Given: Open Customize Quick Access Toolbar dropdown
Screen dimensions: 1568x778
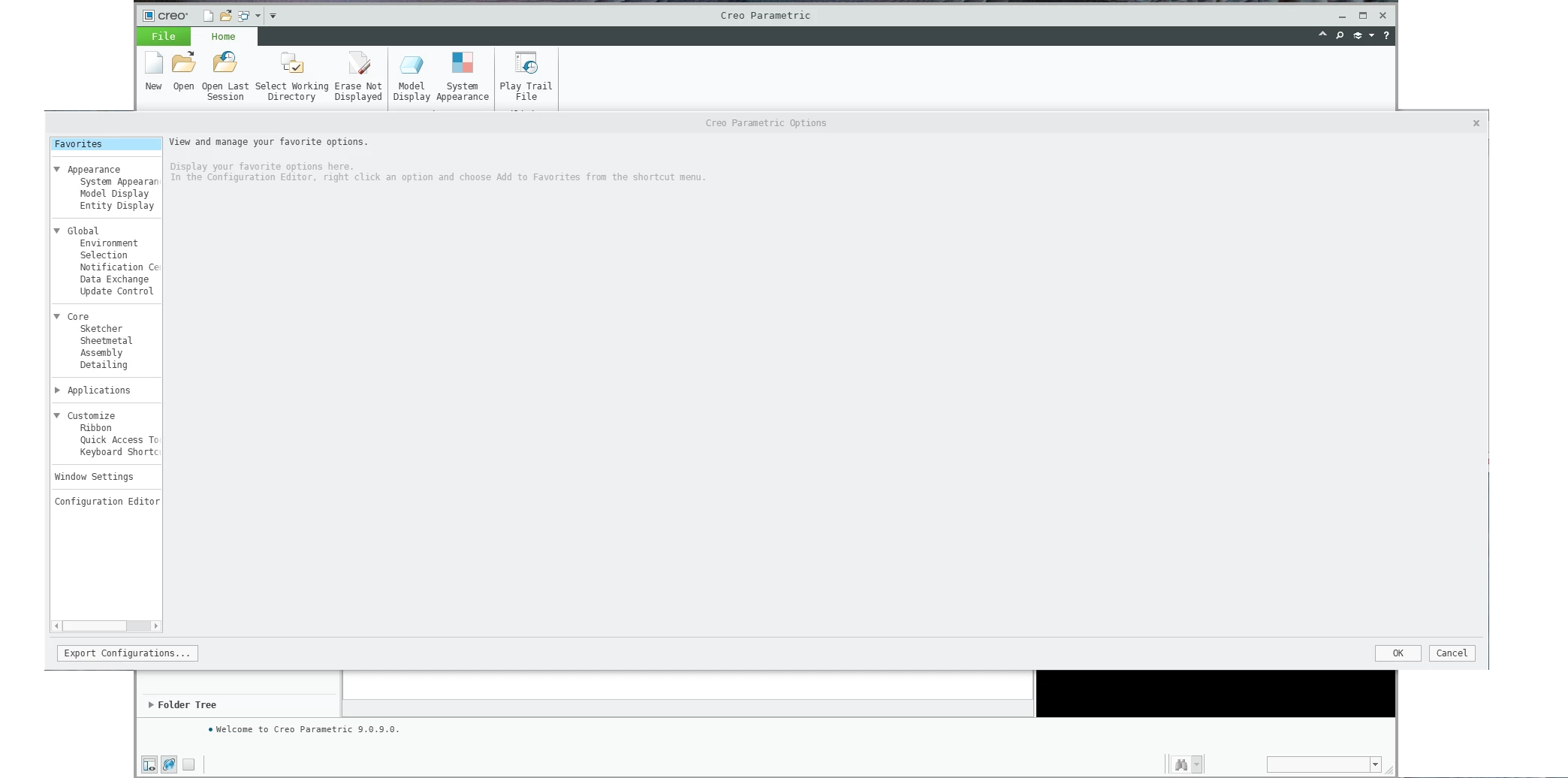Looking at the screenshot, I should coord(273,16).
